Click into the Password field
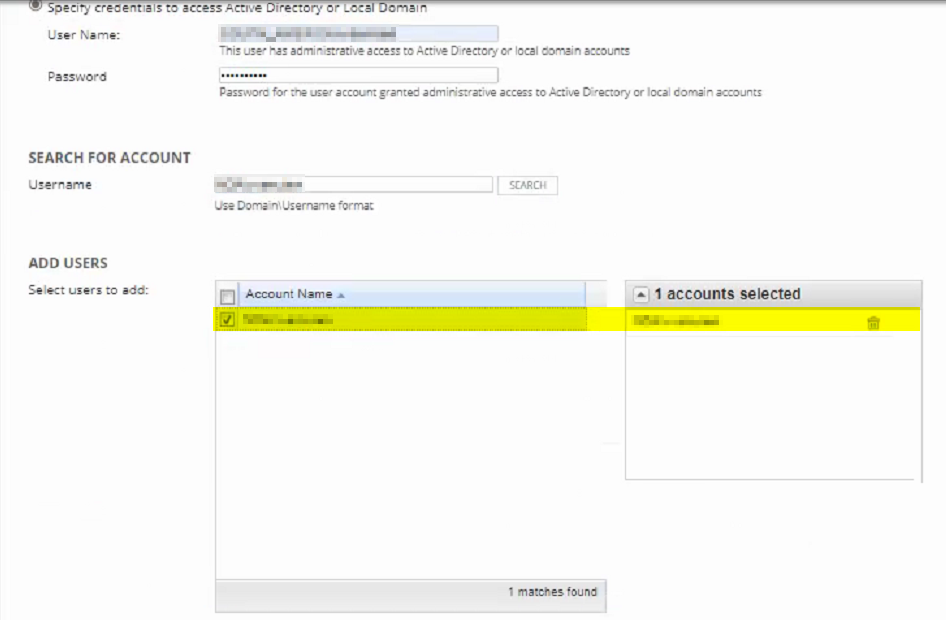This screenshot has width=946, height=620. point(358,75)
